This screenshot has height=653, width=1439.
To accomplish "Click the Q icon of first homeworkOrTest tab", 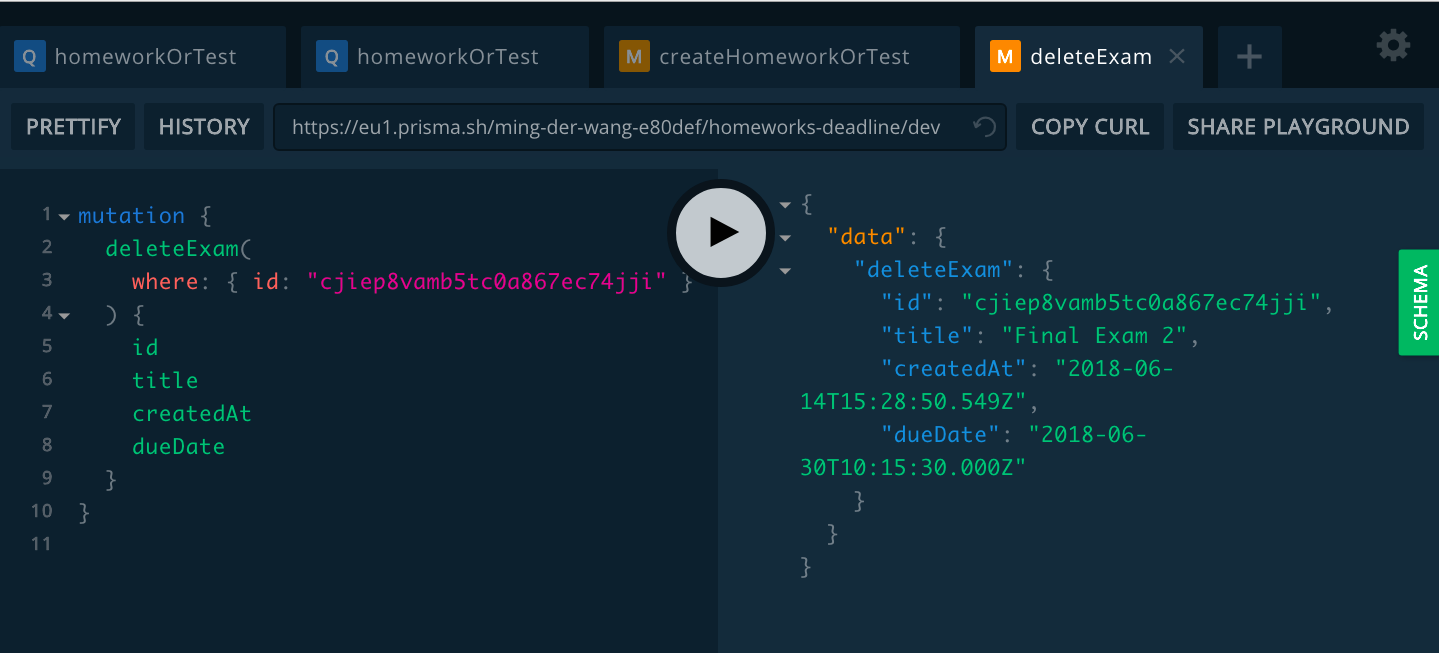I will click(x=29, y=57).
